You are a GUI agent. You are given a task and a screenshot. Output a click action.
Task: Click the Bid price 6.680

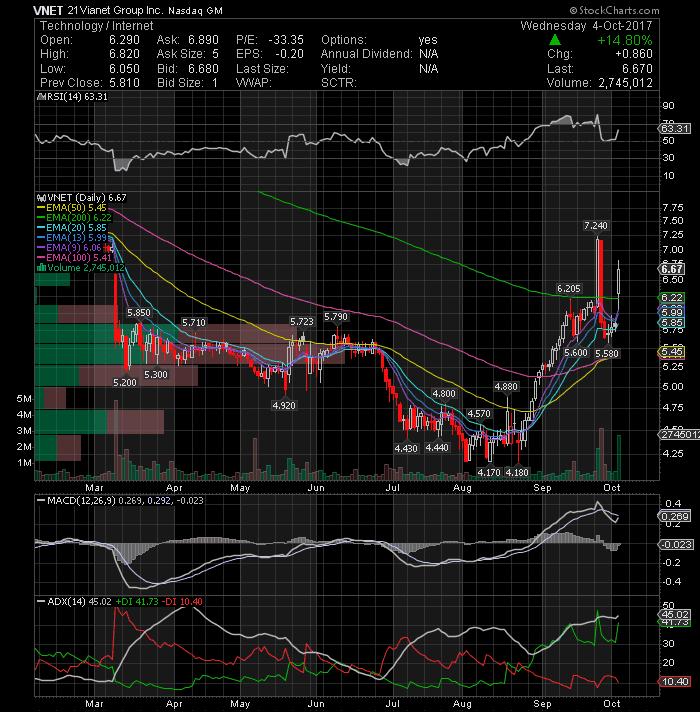203,69
